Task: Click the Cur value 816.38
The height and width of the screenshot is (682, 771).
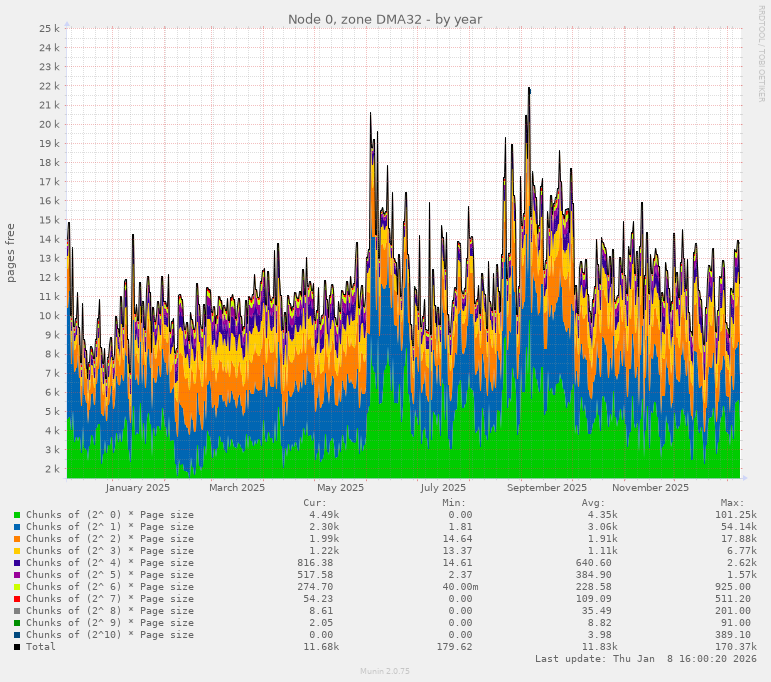Action: pos(315,563)
